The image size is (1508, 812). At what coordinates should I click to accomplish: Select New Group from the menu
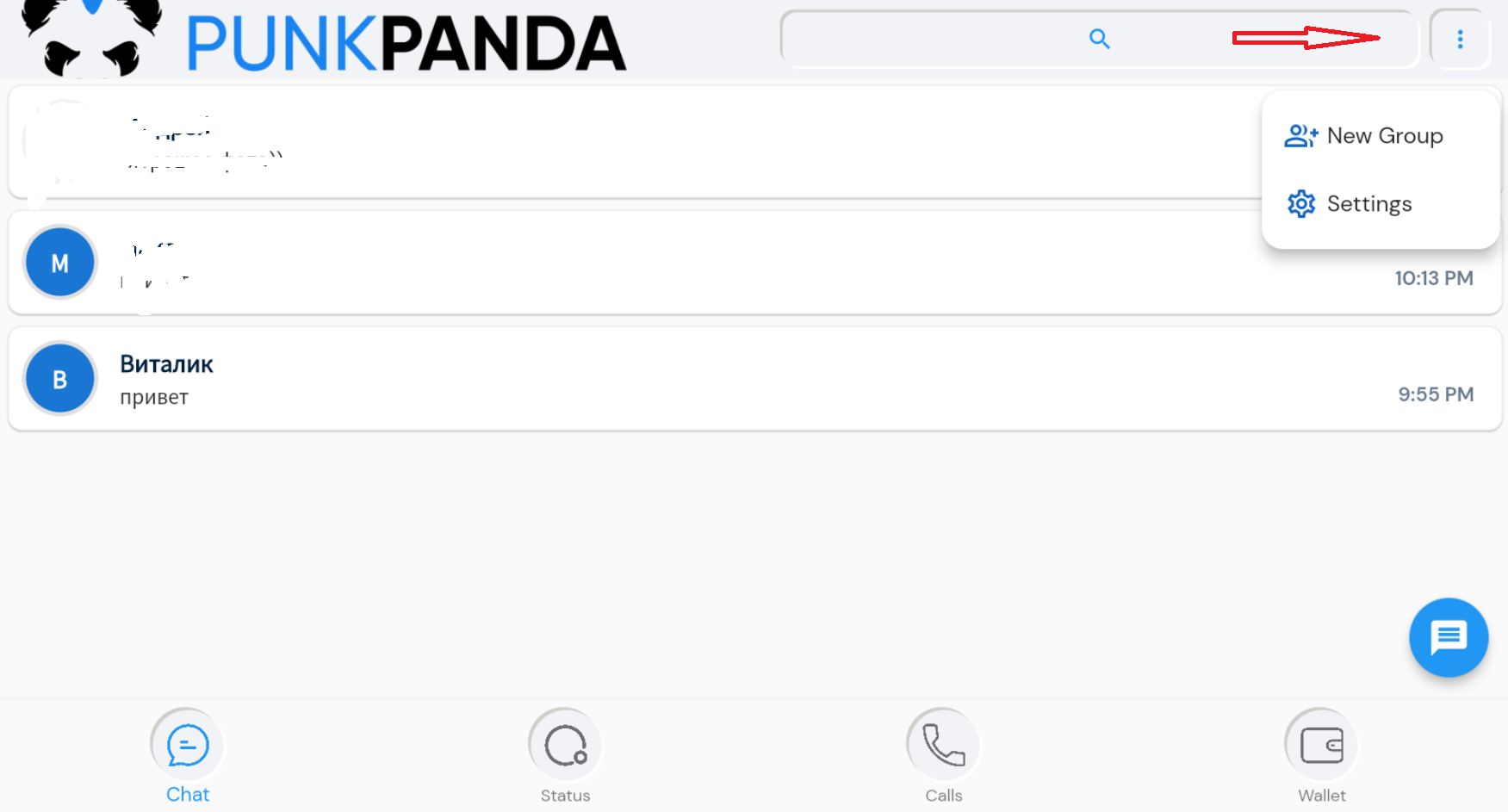(x=1385, y=135)
